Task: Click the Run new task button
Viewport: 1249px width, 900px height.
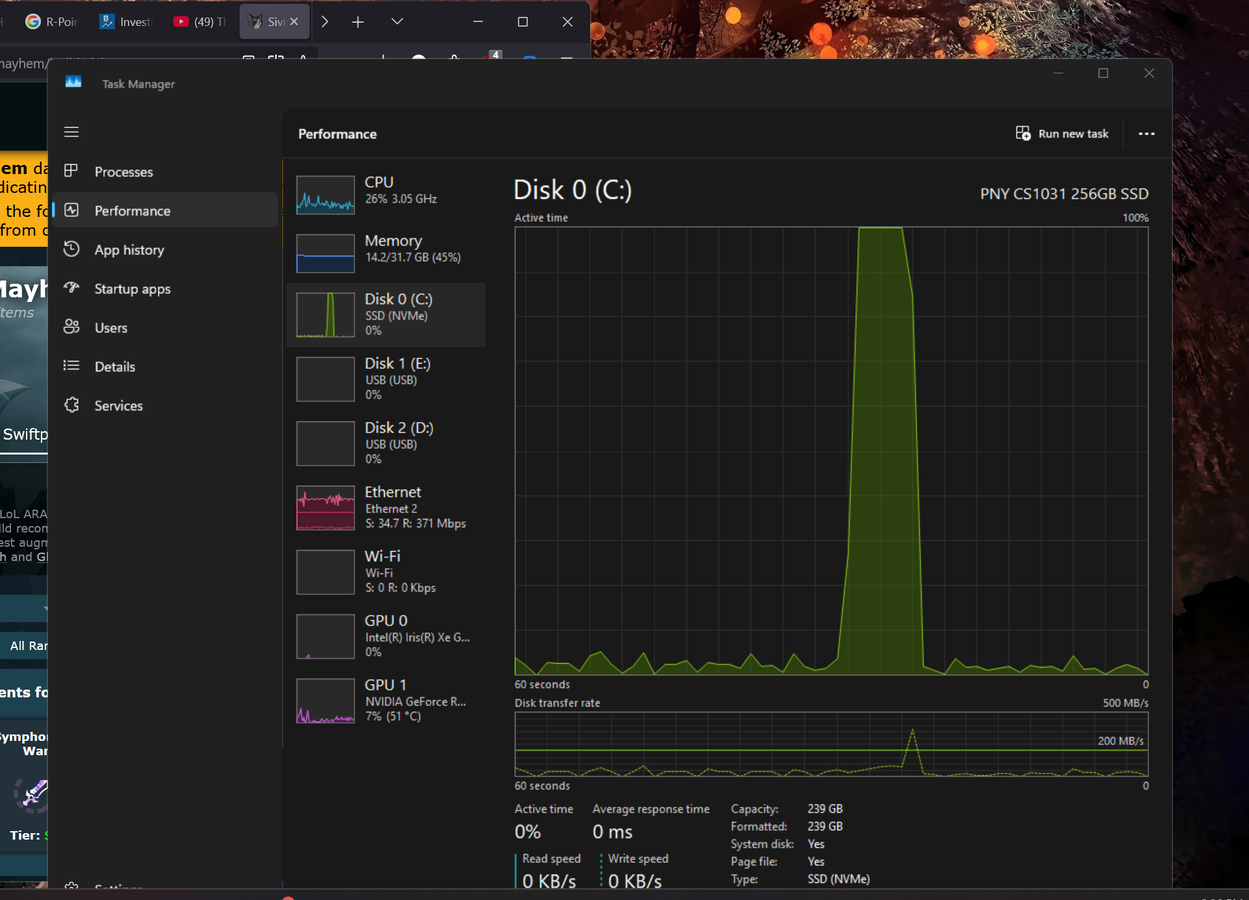Action: click(1062, 134)
